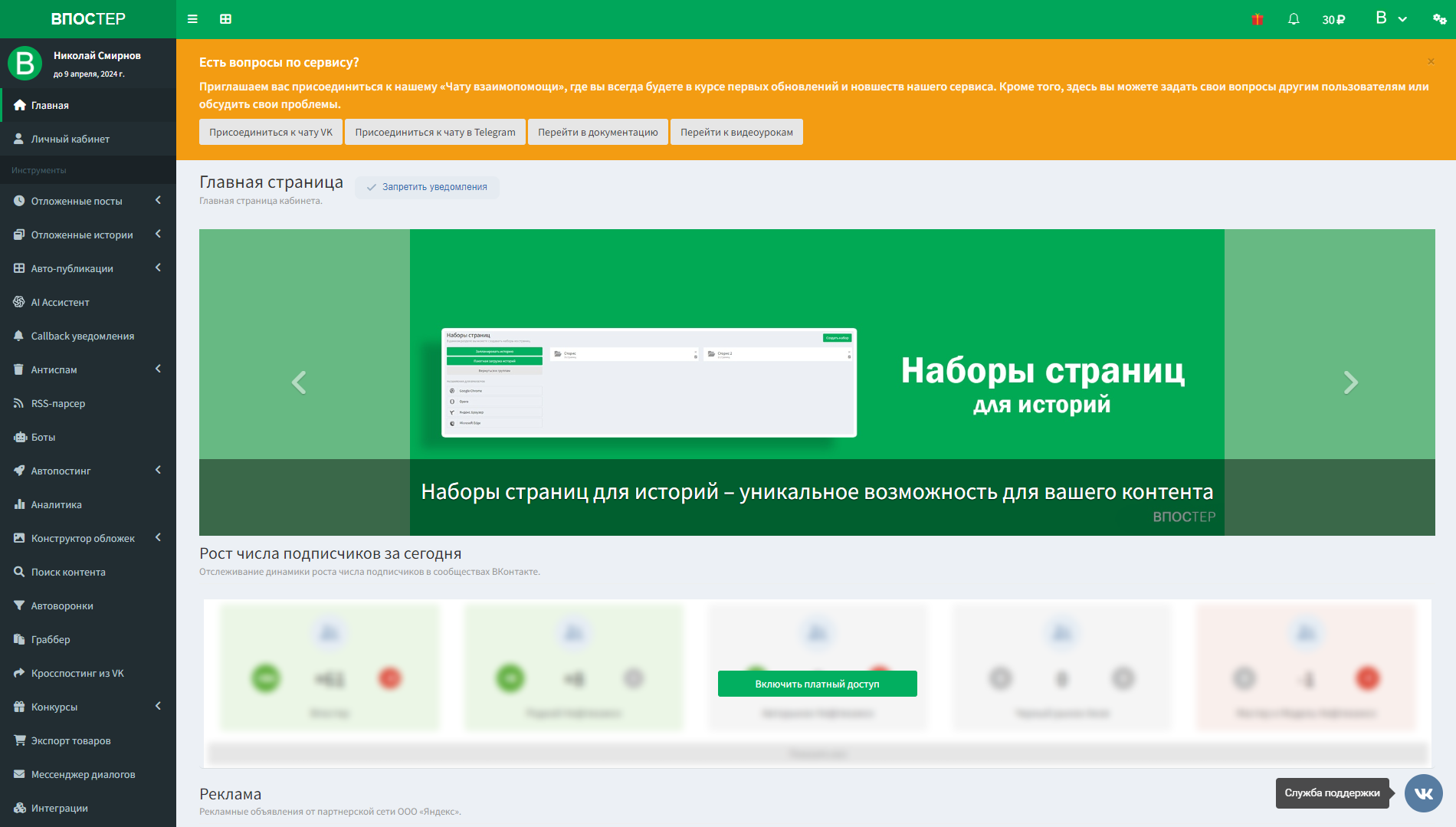Open the Граббер tool
This screenshot has height=827, width=1456.
click(54, 639)
